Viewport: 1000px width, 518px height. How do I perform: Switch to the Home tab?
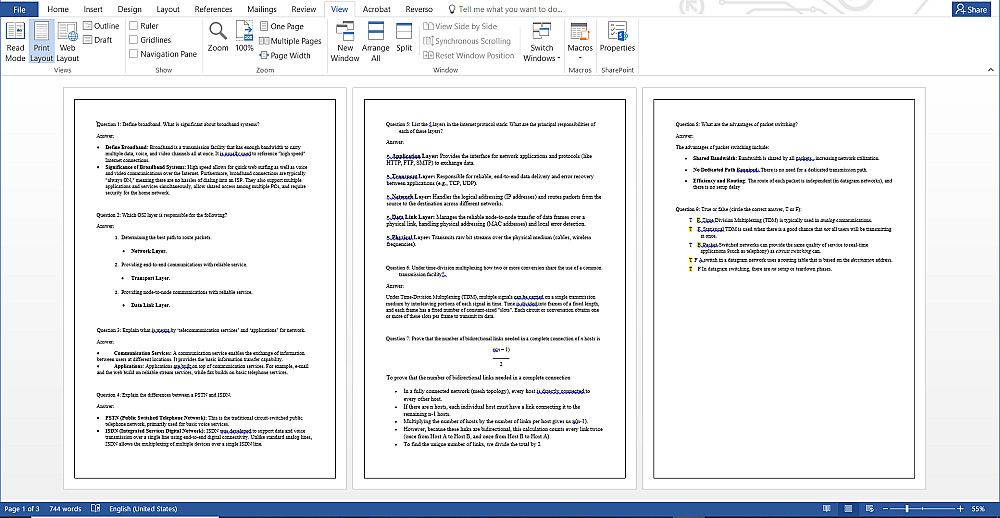pyautogui.click(x=58, y=9)
